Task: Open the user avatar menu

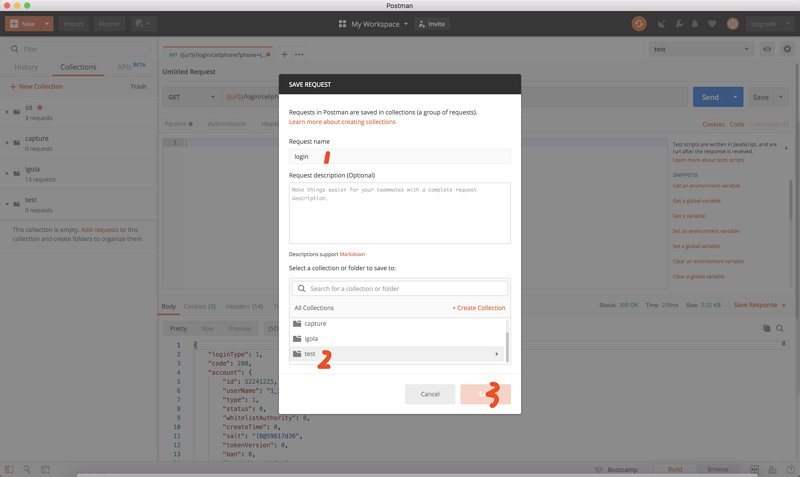Action: [x=733, y=24]
